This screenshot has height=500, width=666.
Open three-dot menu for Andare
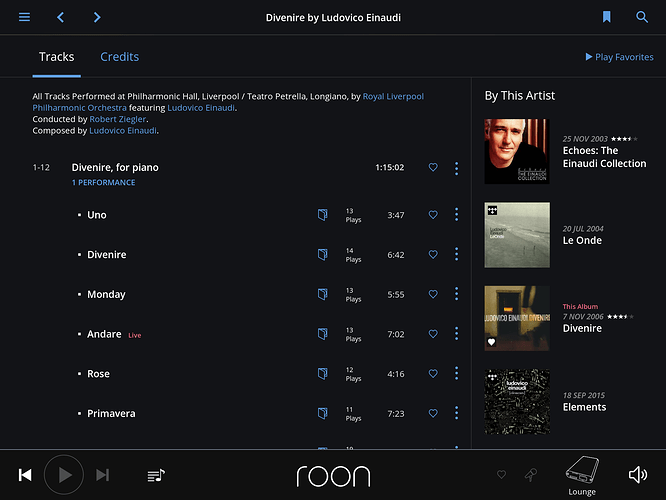pos(457,333)
